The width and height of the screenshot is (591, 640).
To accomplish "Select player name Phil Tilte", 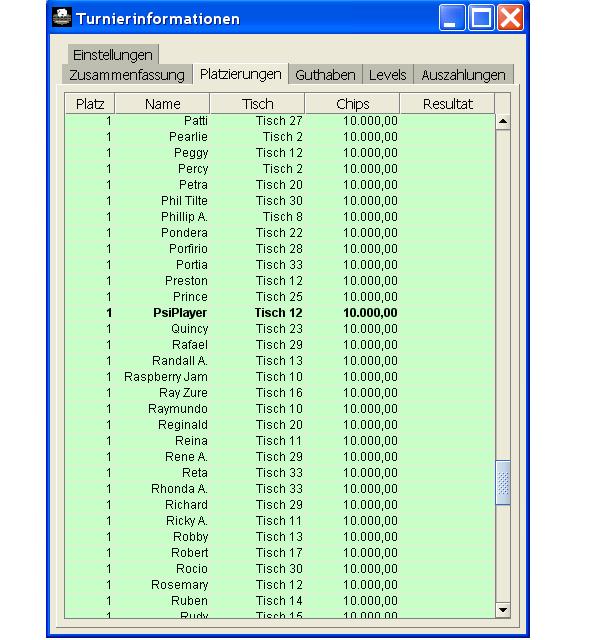I will click(x=184, y=200).
